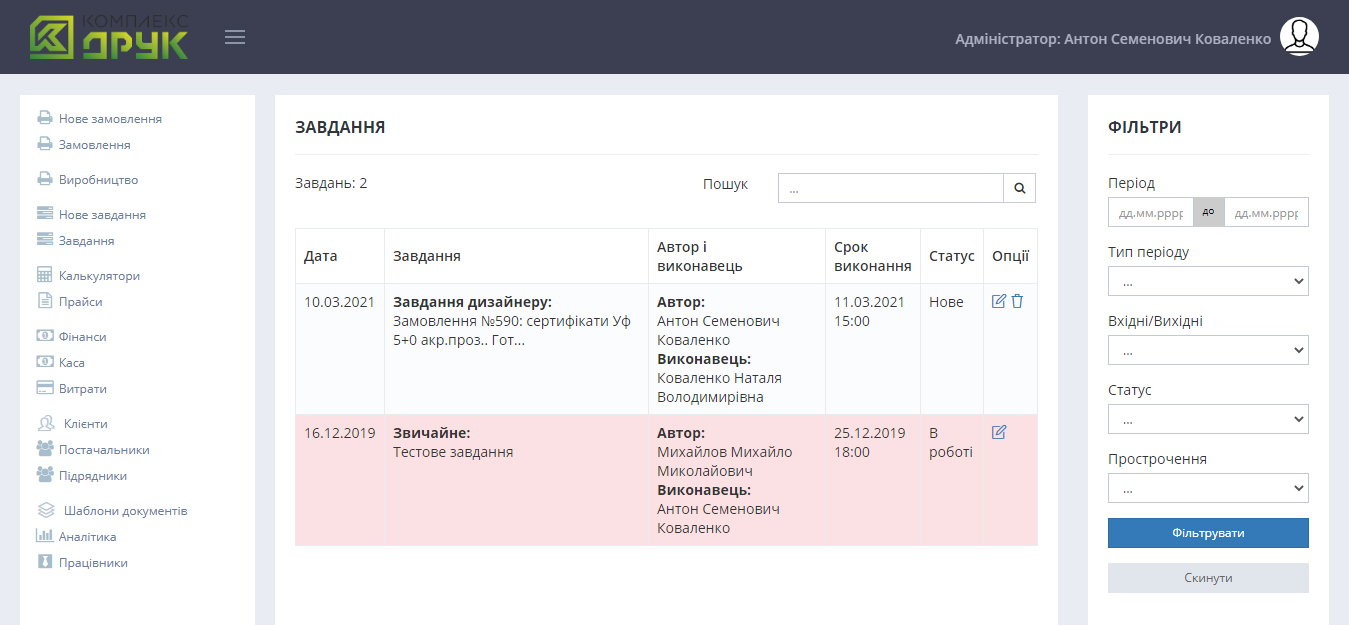Expand the Статус filter dropdown
The width and height of the screenshot is (1349, 625).
1207,419
